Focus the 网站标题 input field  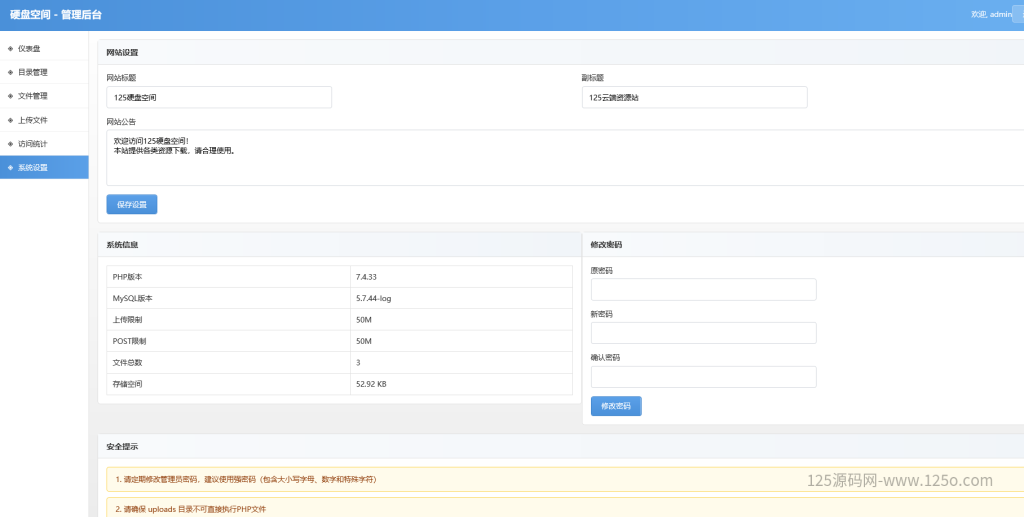(218, 97)
